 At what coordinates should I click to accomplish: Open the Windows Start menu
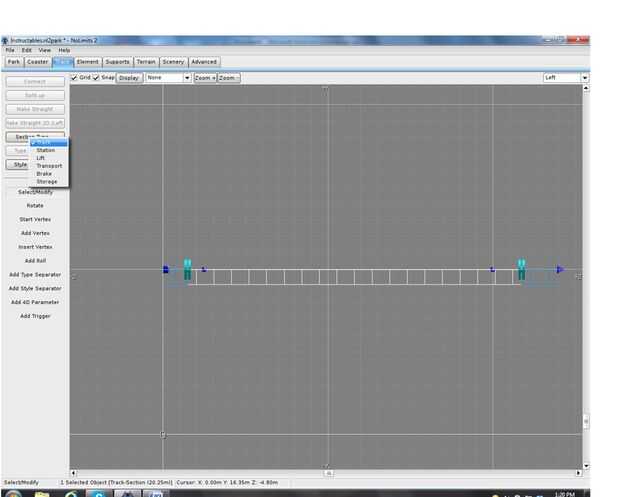pos(13,493)
